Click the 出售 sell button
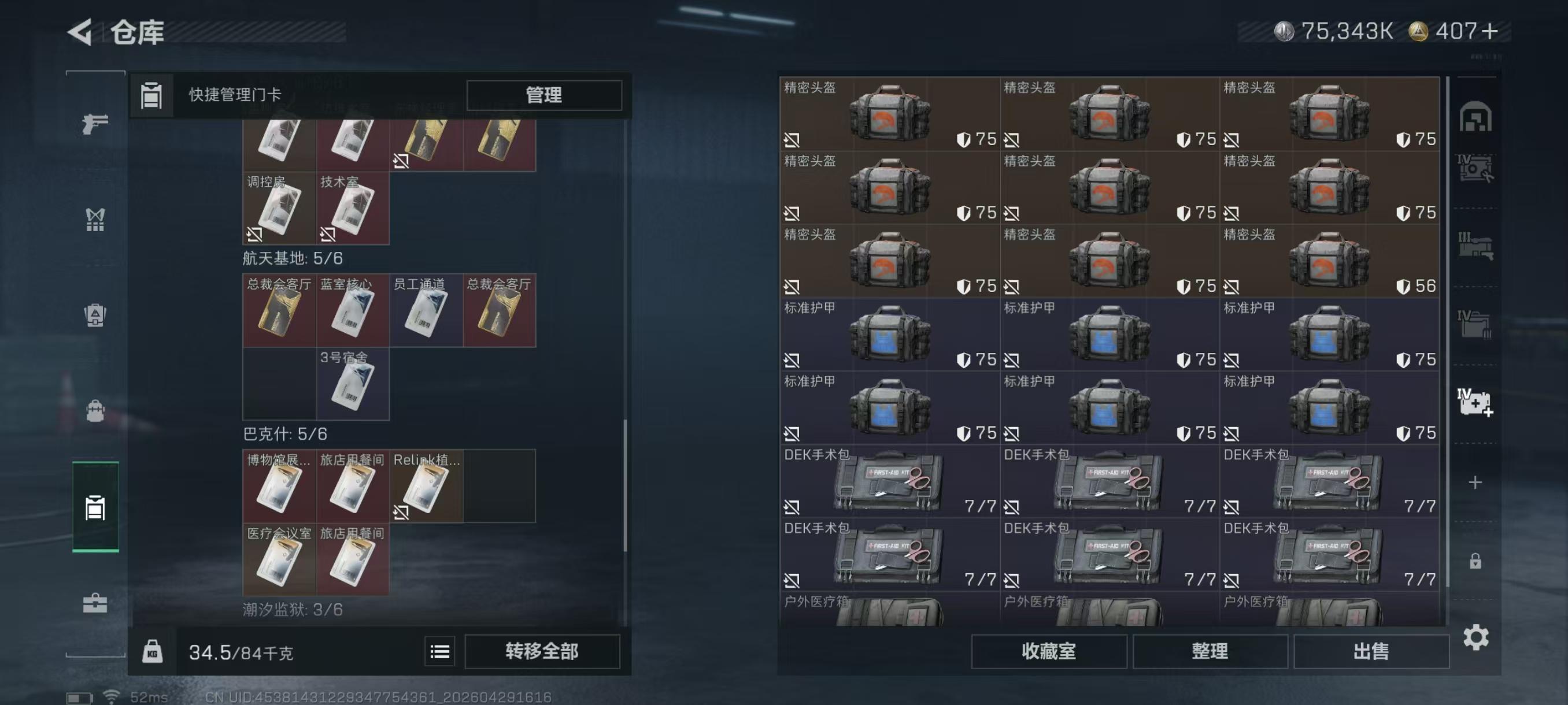1568x705 pixels. (x=1371, y=651)
